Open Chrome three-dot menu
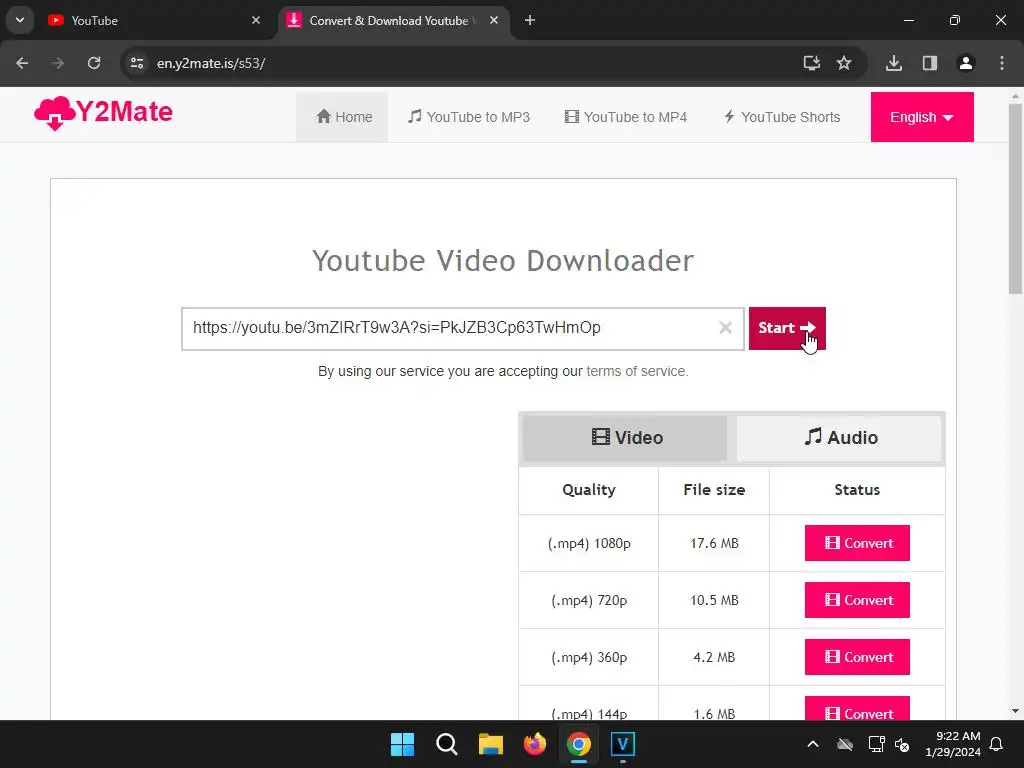This screenshot has height=768, width=1024. (x=1002, y=63)
